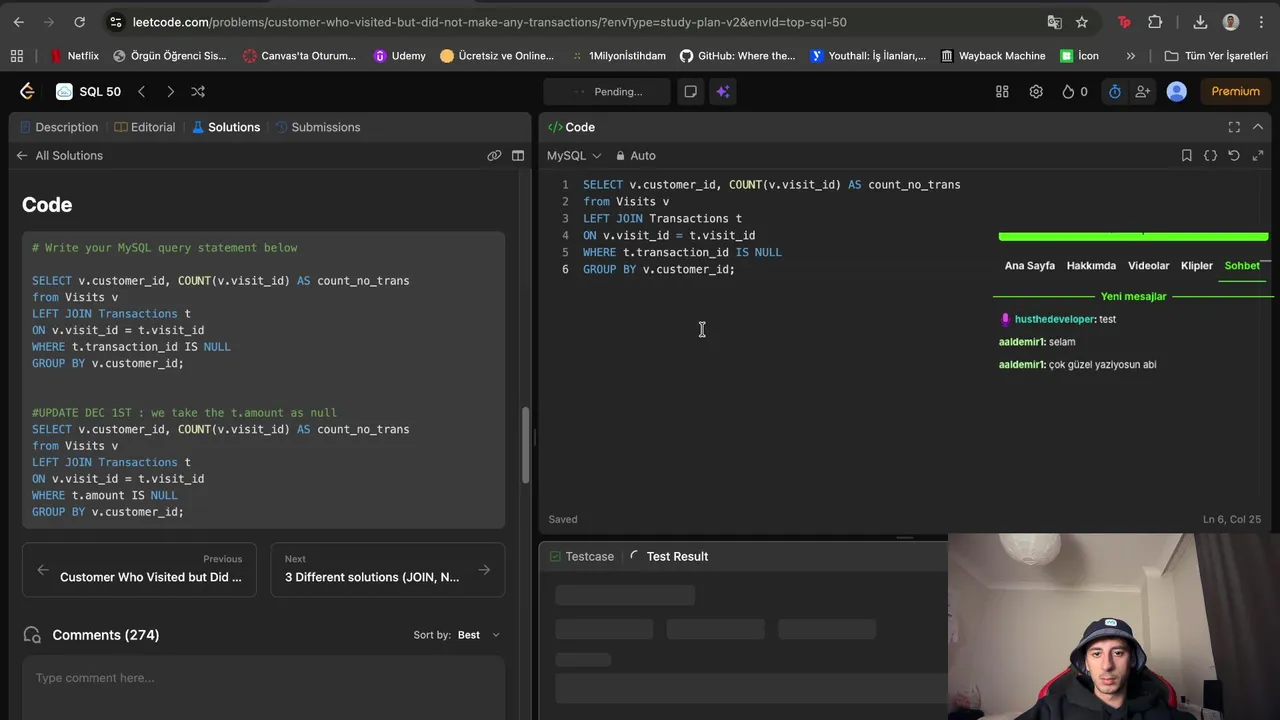Go to previous problem in SQL 50

[x=141, y=91]
